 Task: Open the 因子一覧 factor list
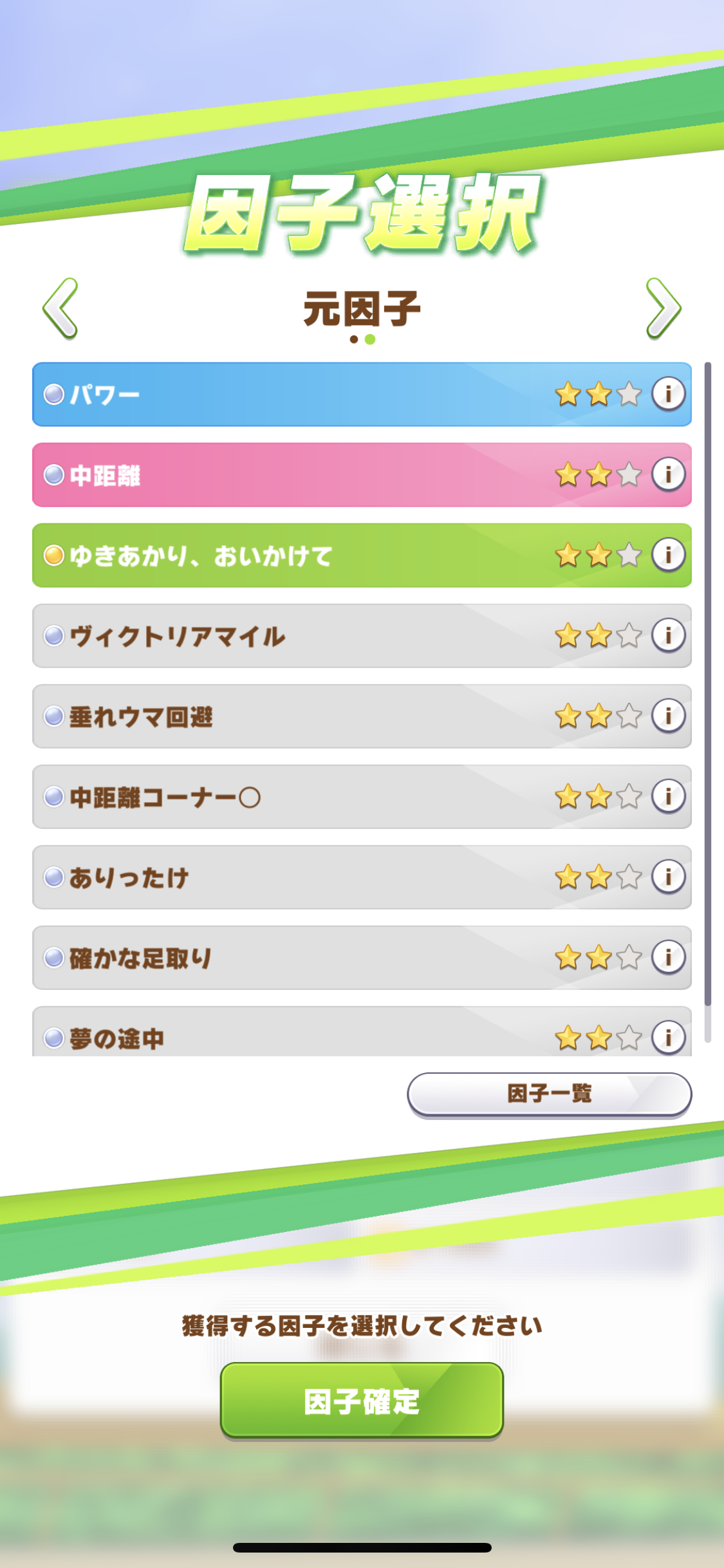point(549,1094)
